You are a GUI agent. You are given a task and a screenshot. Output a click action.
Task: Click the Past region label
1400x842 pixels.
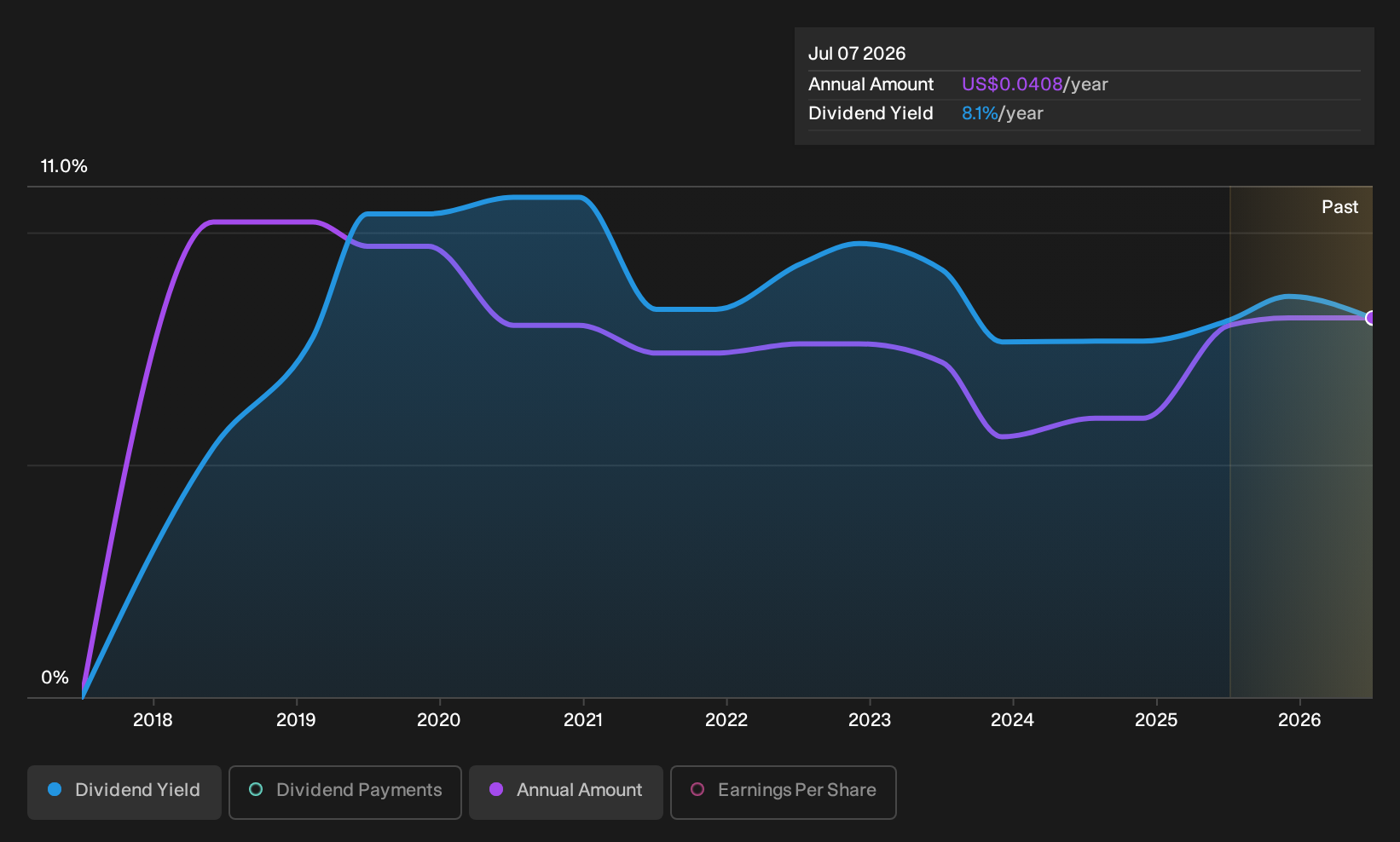1339,207
